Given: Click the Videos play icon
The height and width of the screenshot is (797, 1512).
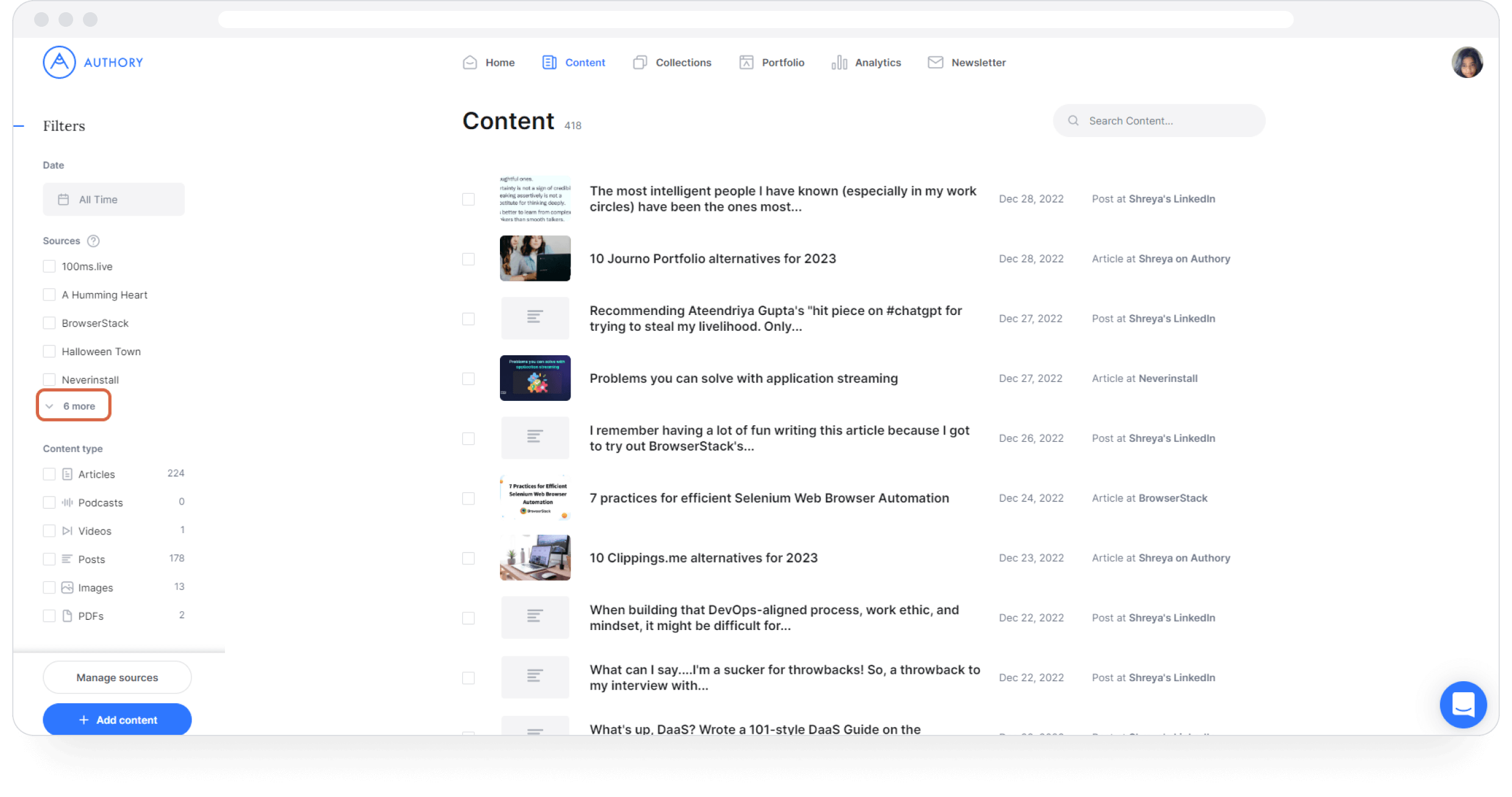Looking at the screenshot, I should [x=67, y=531].
